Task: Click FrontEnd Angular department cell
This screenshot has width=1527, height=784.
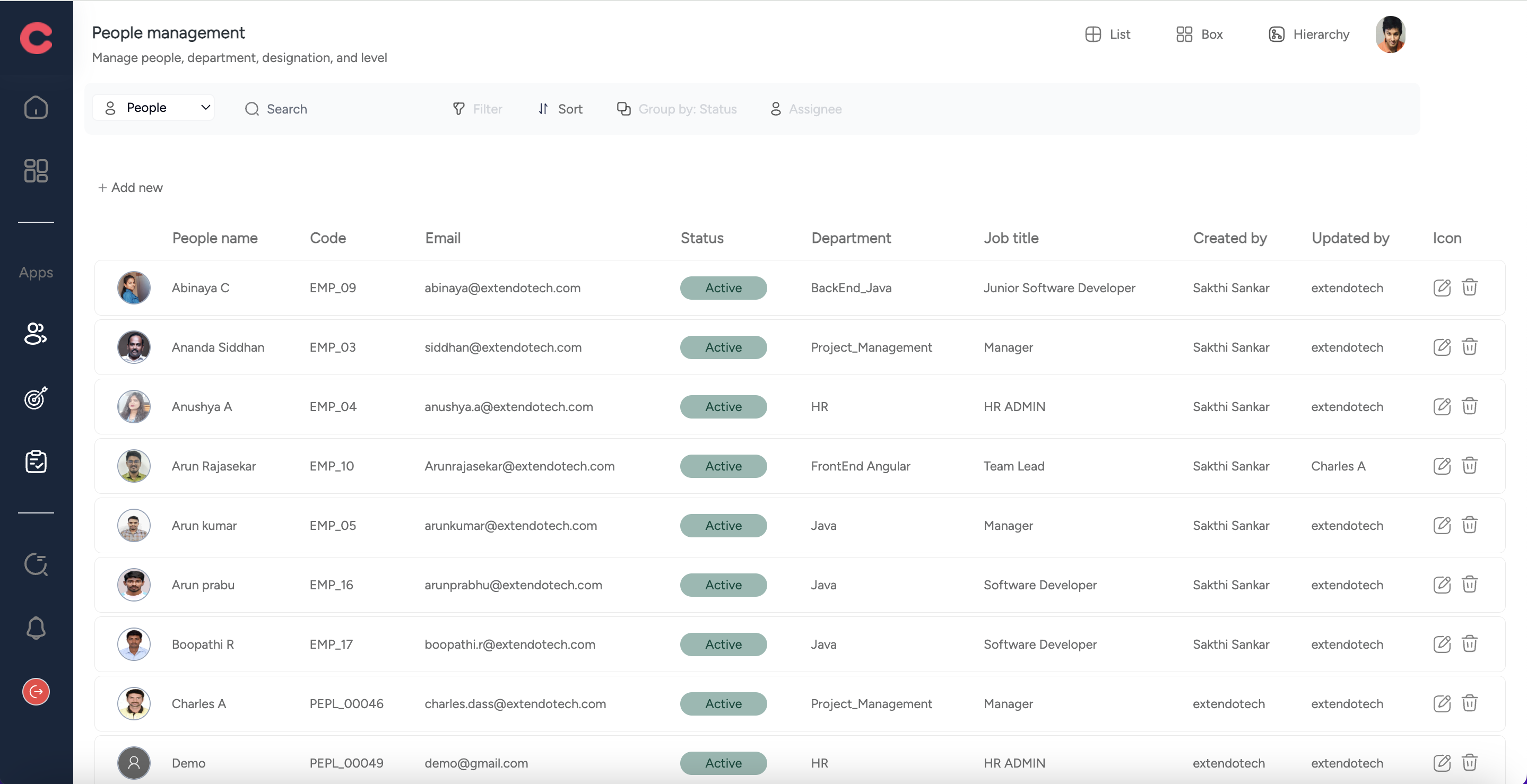Action: 861,466
